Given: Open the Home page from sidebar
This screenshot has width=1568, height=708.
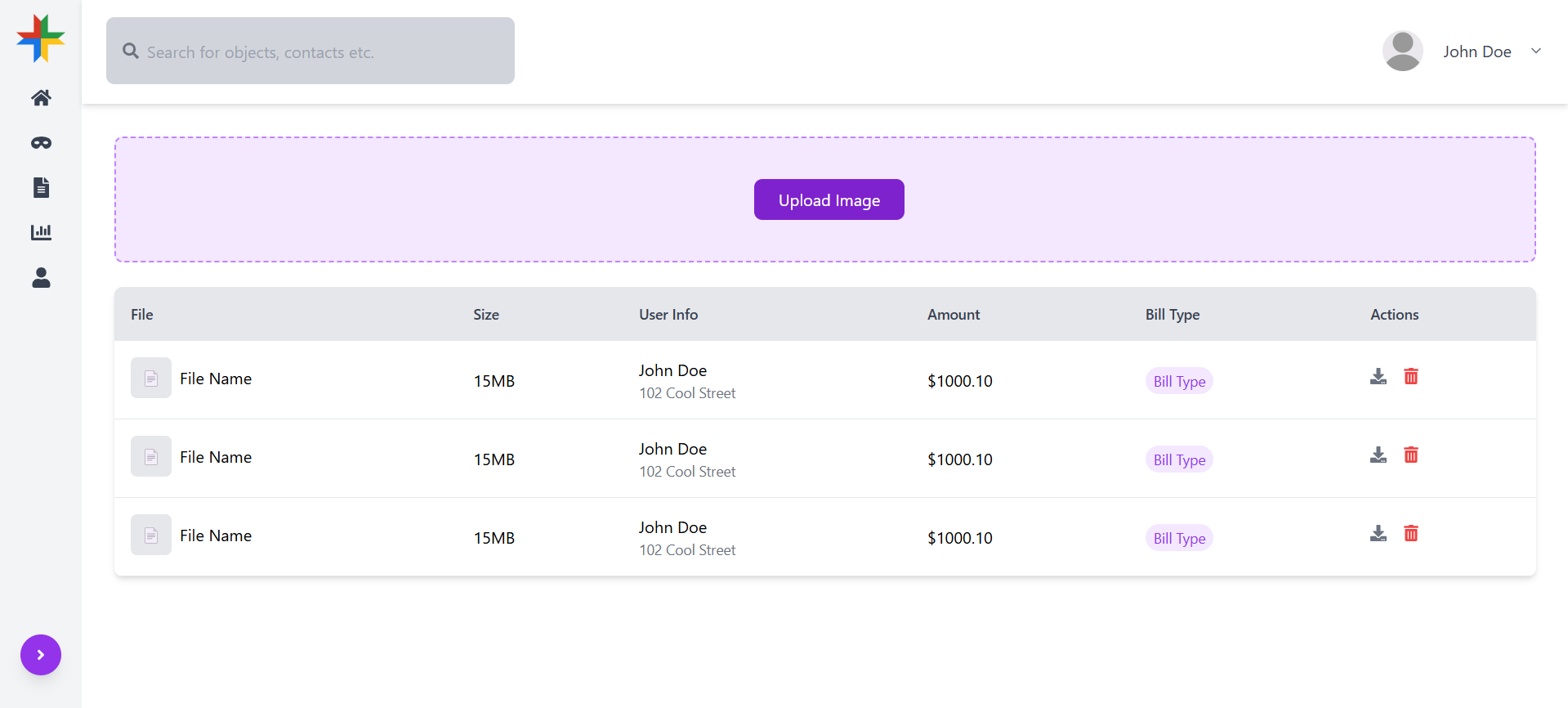Looking at the screenshot, I should point(41,98).
